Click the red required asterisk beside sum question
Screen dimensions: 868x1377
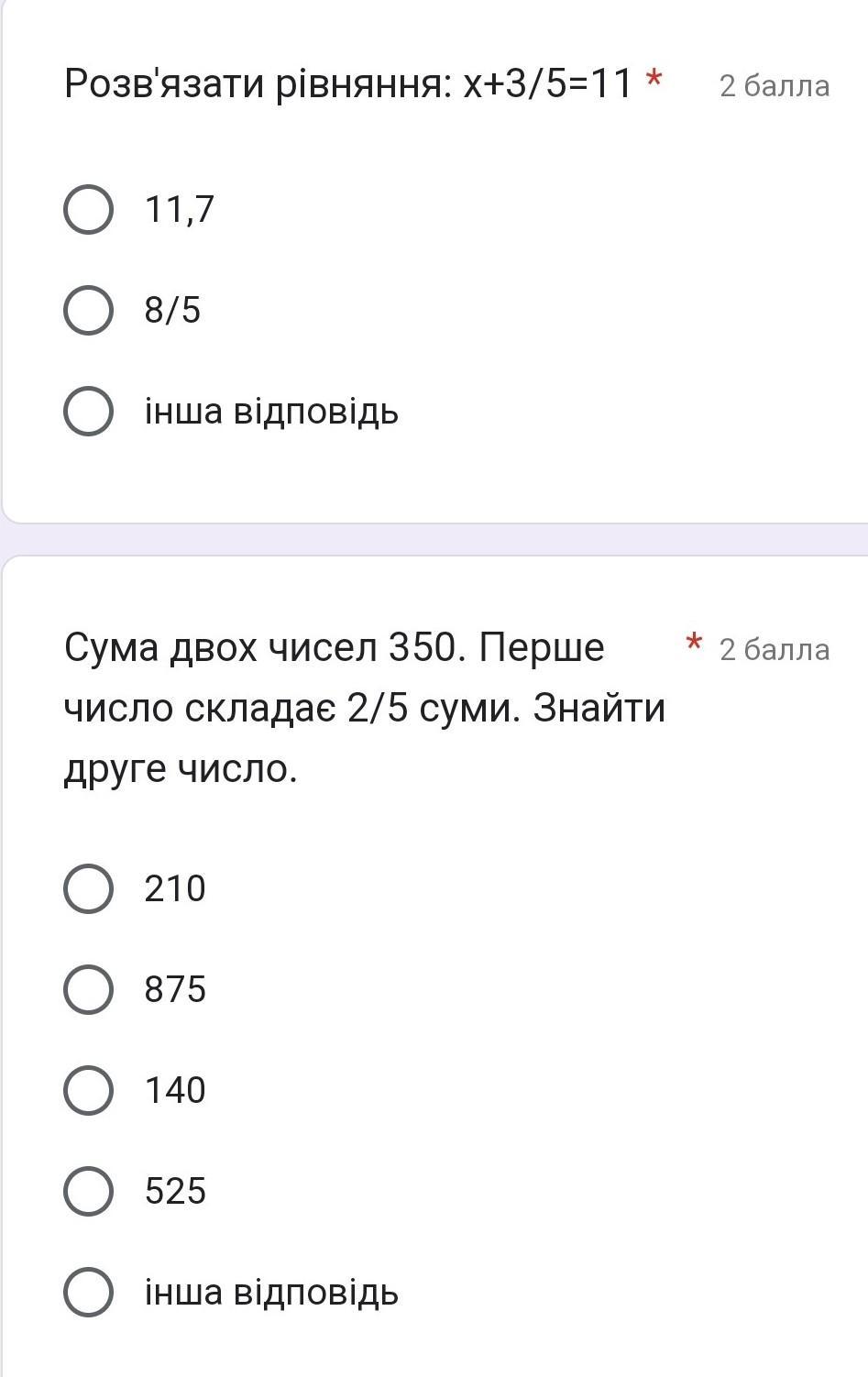(695, 644)
